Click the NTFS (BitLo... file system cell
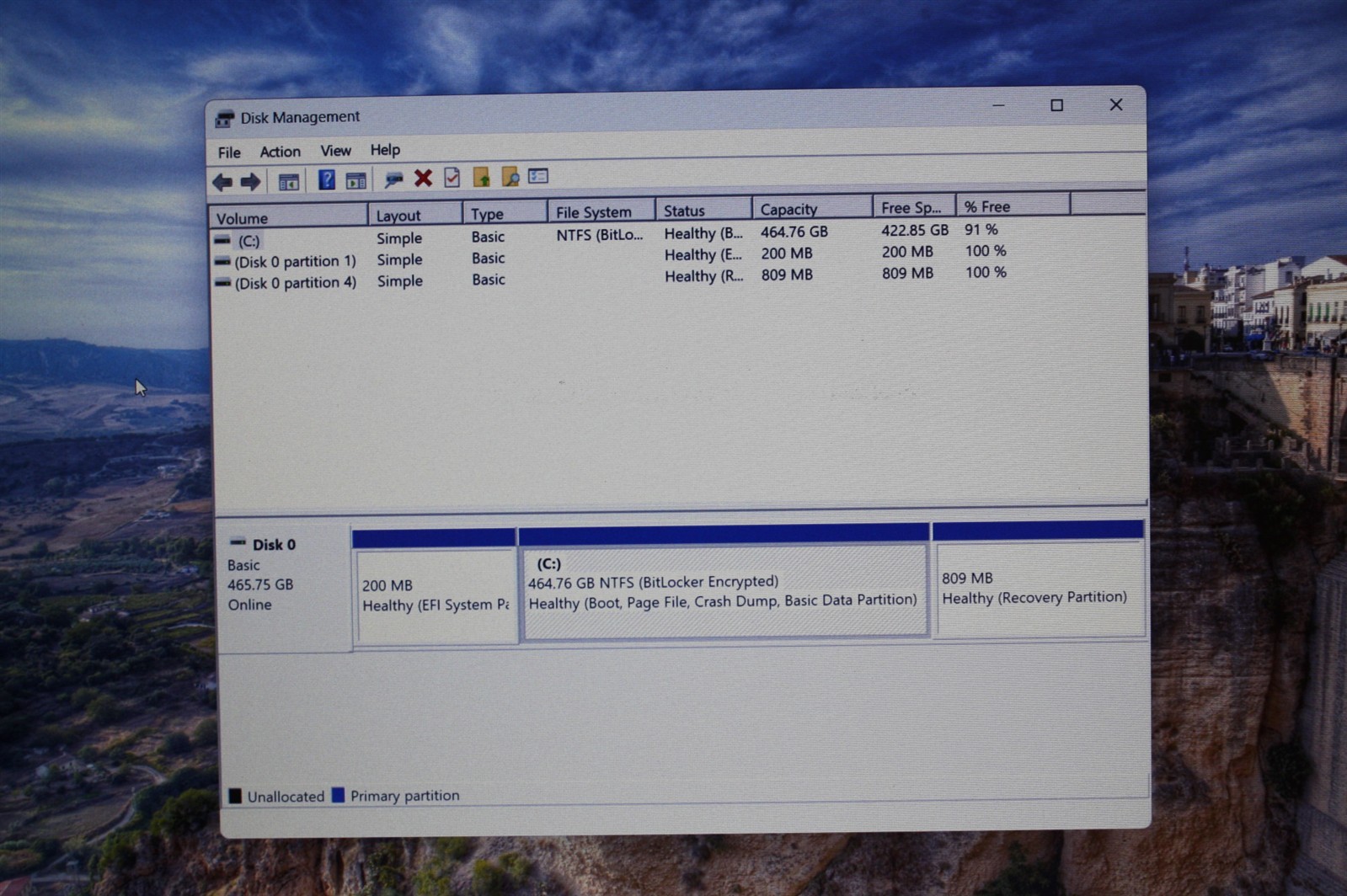Screen dimensions: 1347x896 coord(599,235)
